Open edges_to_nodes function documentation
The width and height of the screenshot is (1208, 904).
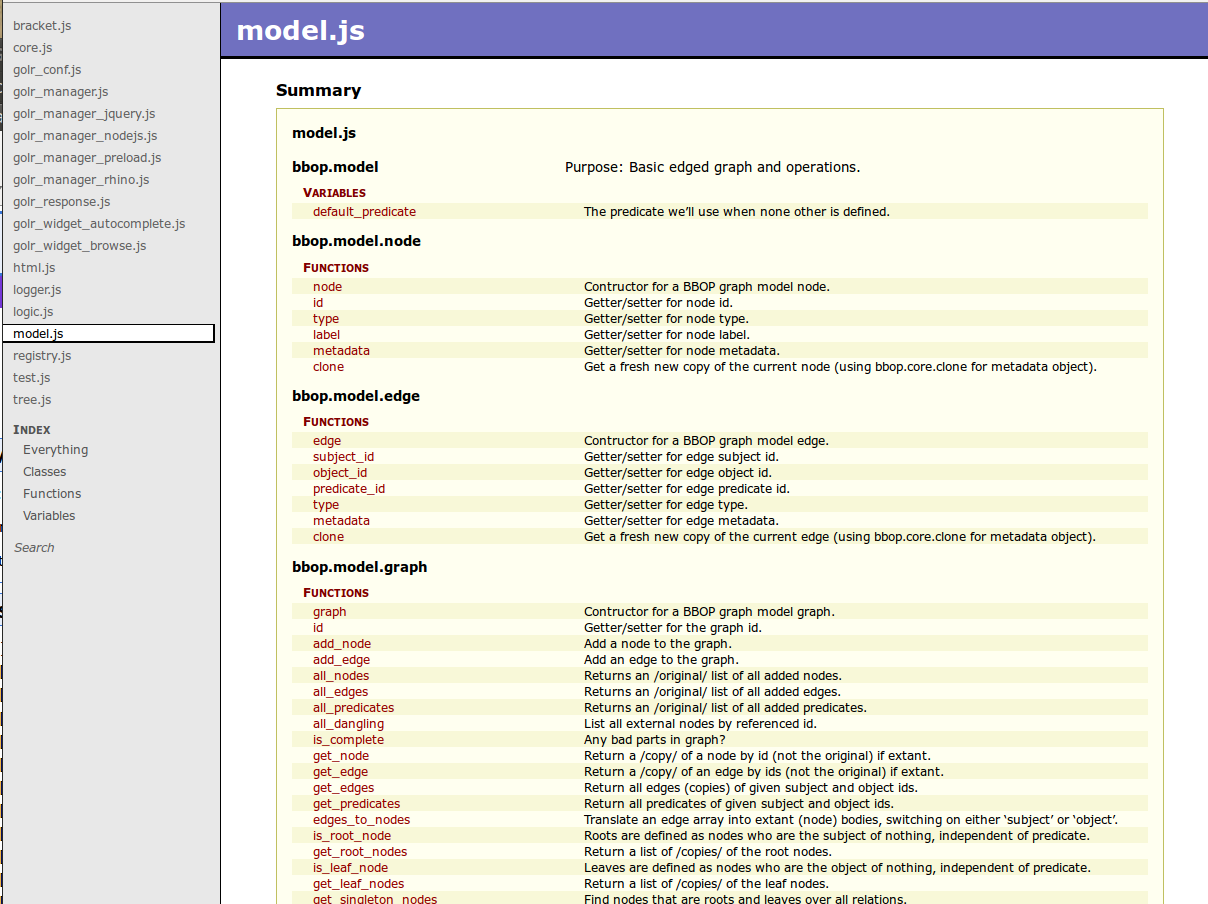tap(361, 820)
